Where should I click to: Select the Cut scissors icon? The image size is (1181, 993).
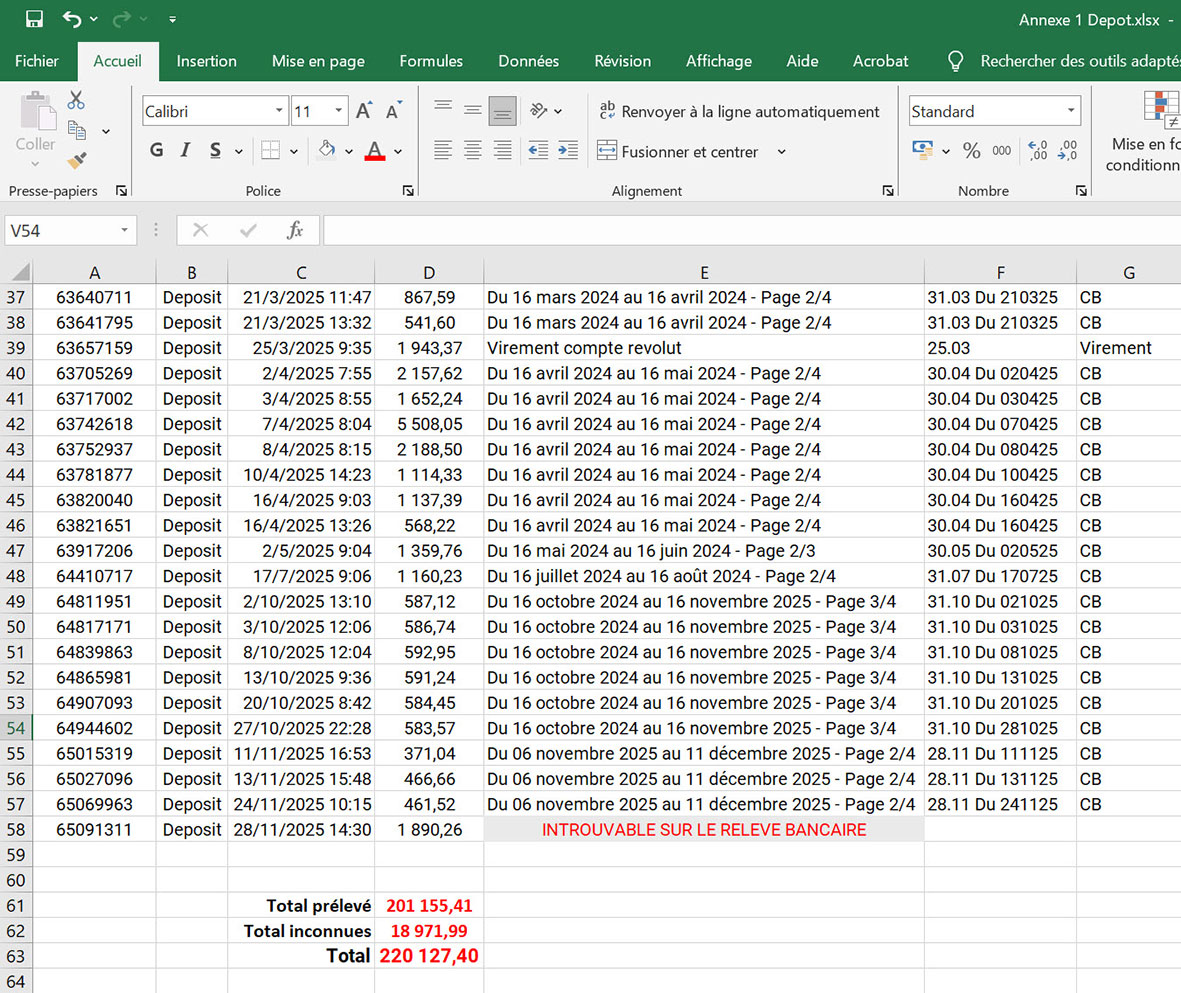click(76, 100)
